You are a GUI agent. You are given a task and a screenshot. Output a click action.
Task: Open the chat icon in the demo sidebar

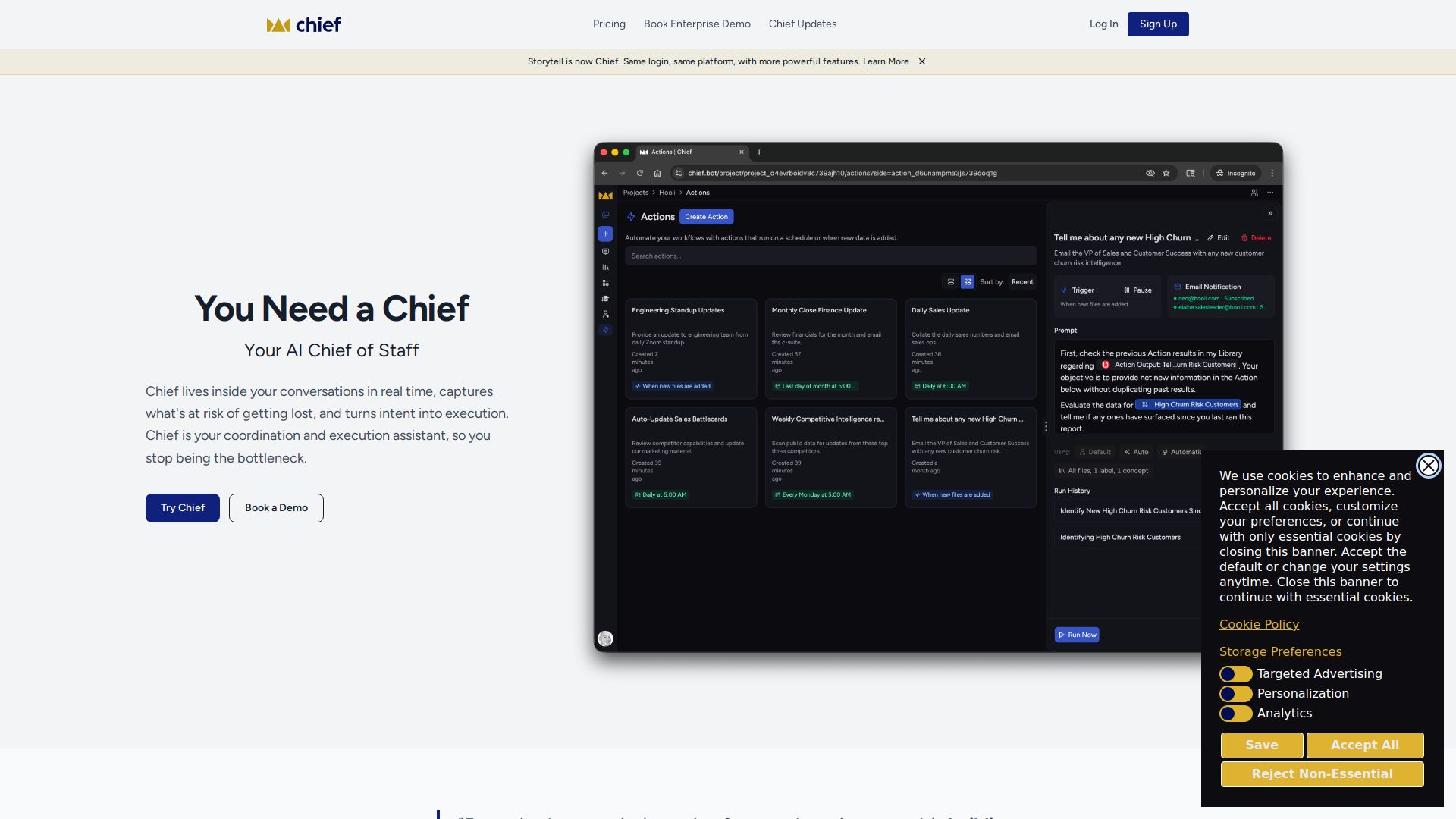click(x=605, y=251)
